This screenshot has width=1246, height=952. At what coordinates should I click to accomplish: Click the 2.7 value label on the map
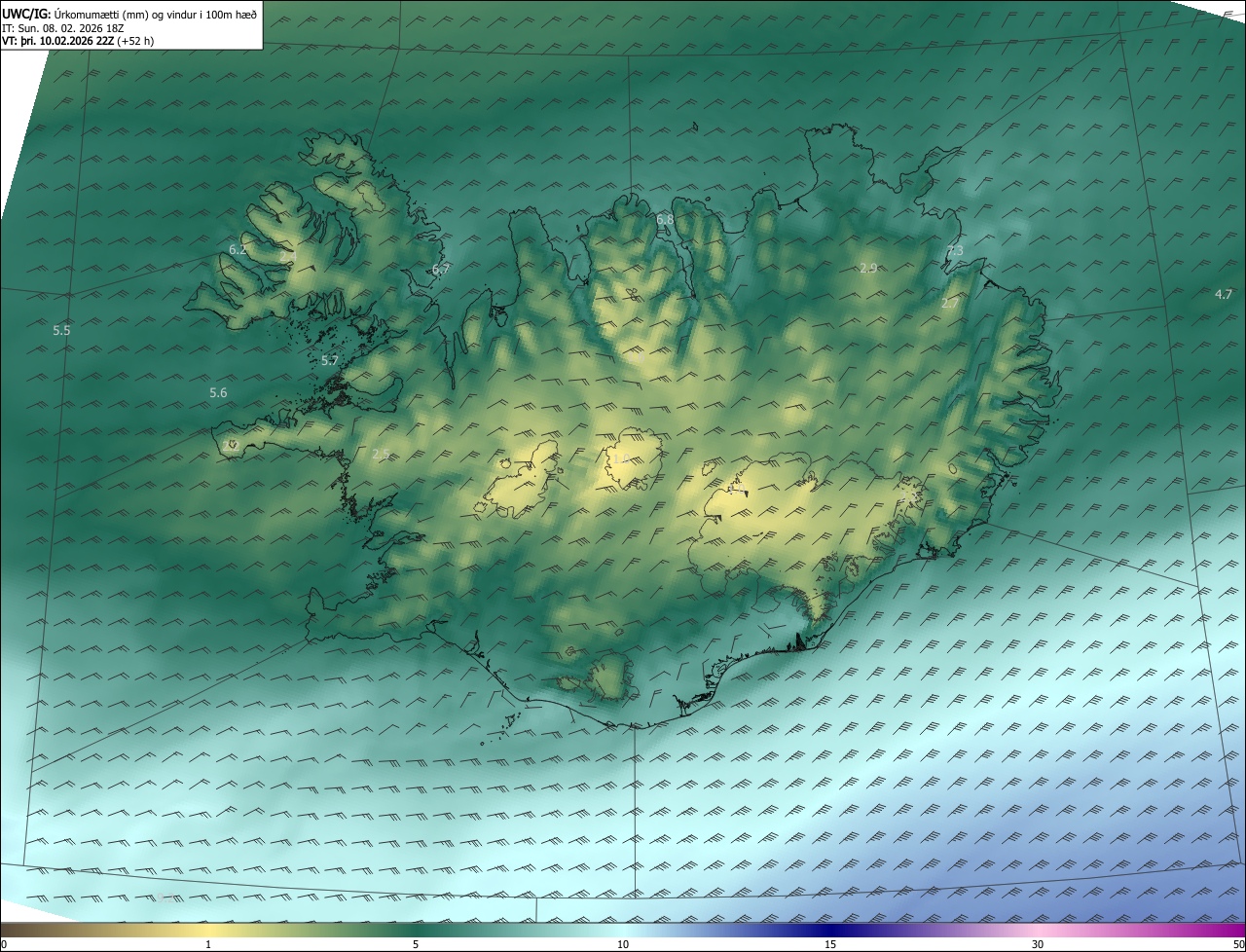coord(950,304)
